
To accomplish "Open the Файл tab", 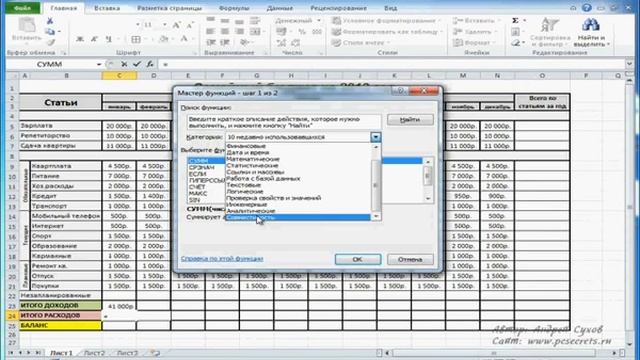I will (22, 8).
